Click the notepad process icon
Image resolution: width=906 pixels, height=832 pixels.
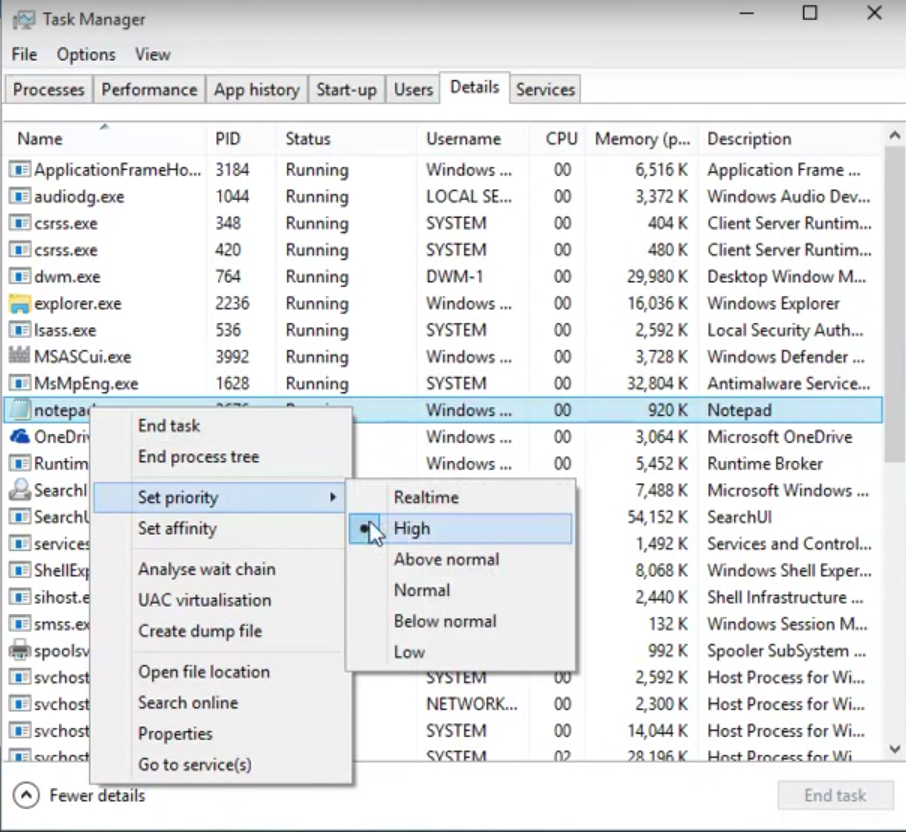click(20, 410)
